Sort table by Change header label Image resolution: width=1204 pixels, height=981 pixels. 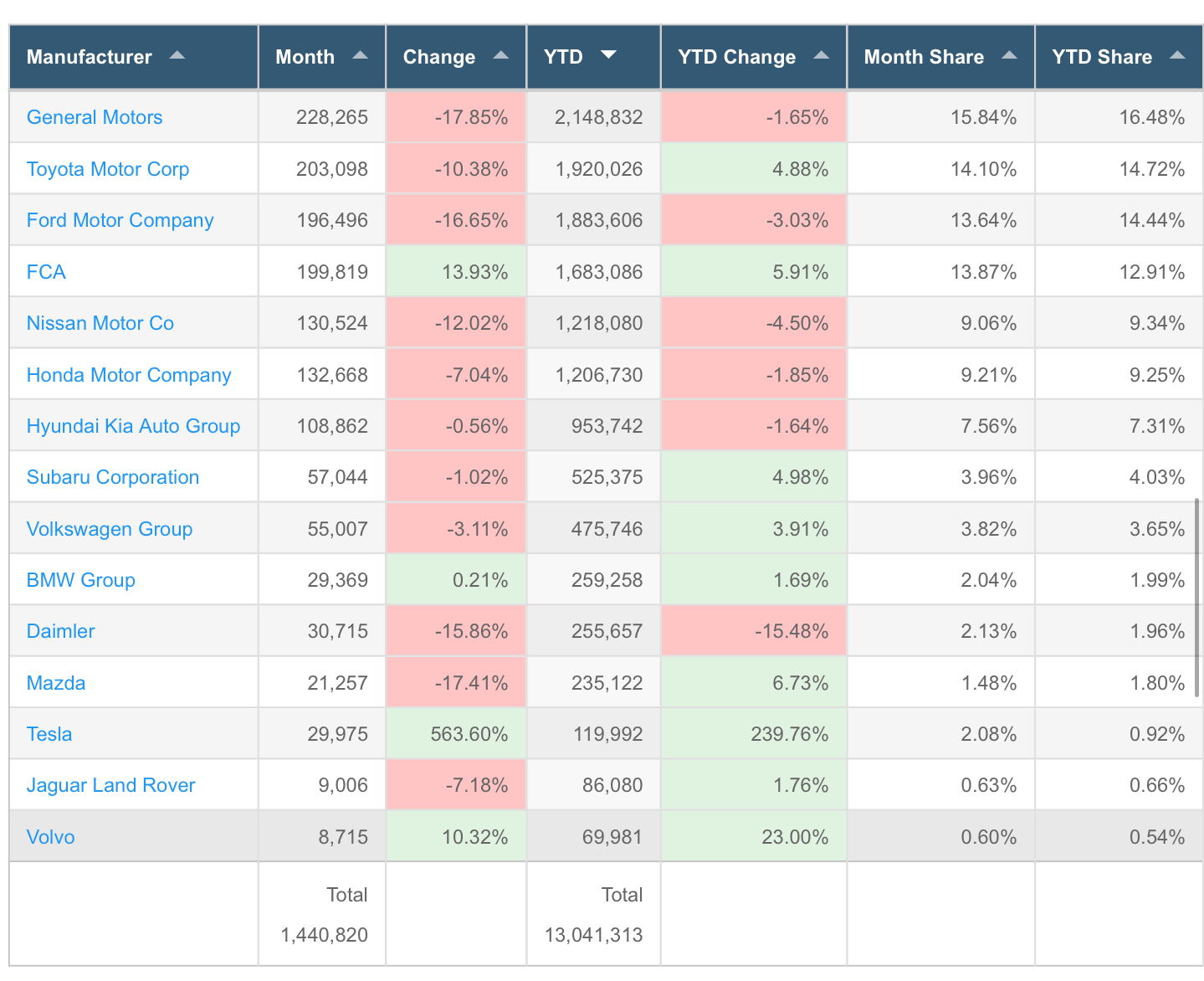pos(439,57)
